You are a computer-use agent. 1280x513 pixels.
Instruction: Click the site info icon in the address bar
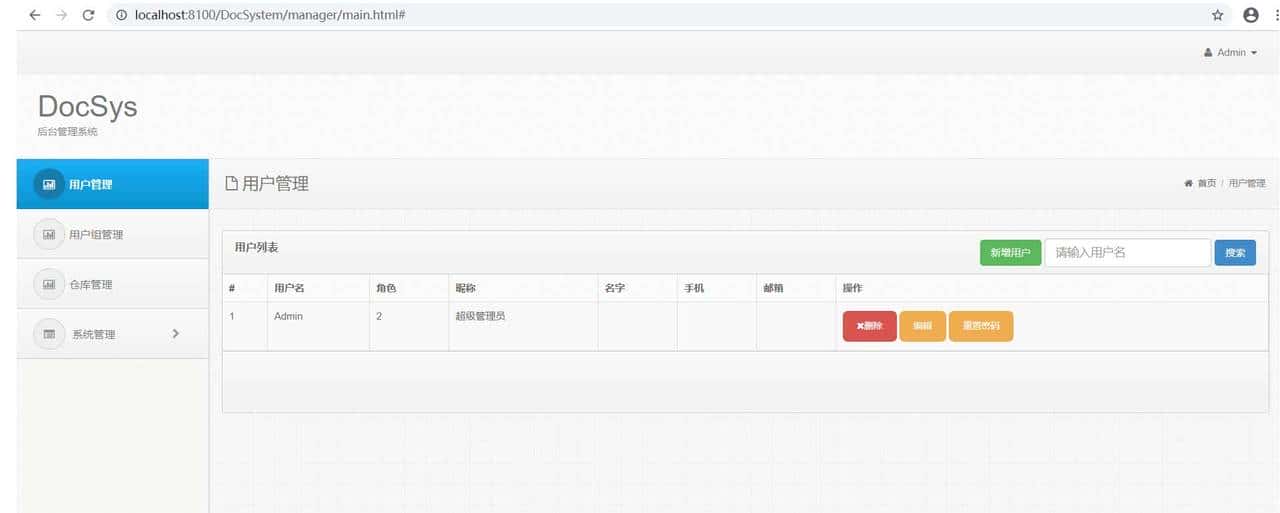122,15
